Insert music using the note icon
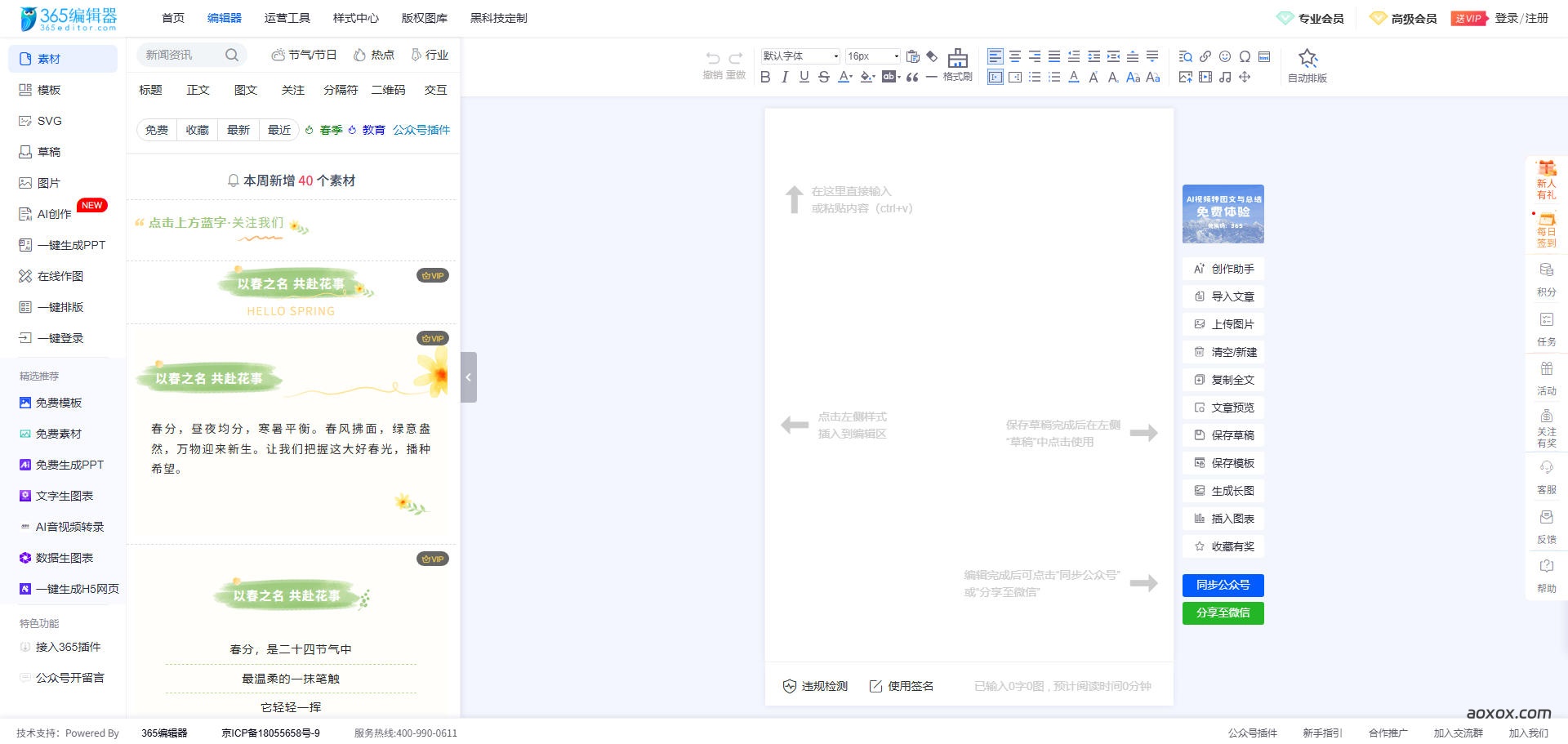Viewport: 1568px width, 744px height. point(1225,77)
